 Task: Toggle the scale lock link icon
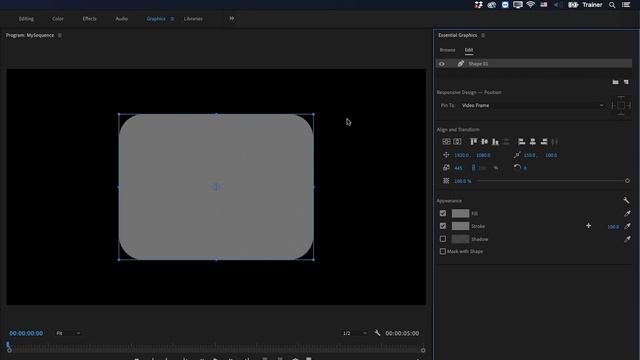tap(473, 168)
